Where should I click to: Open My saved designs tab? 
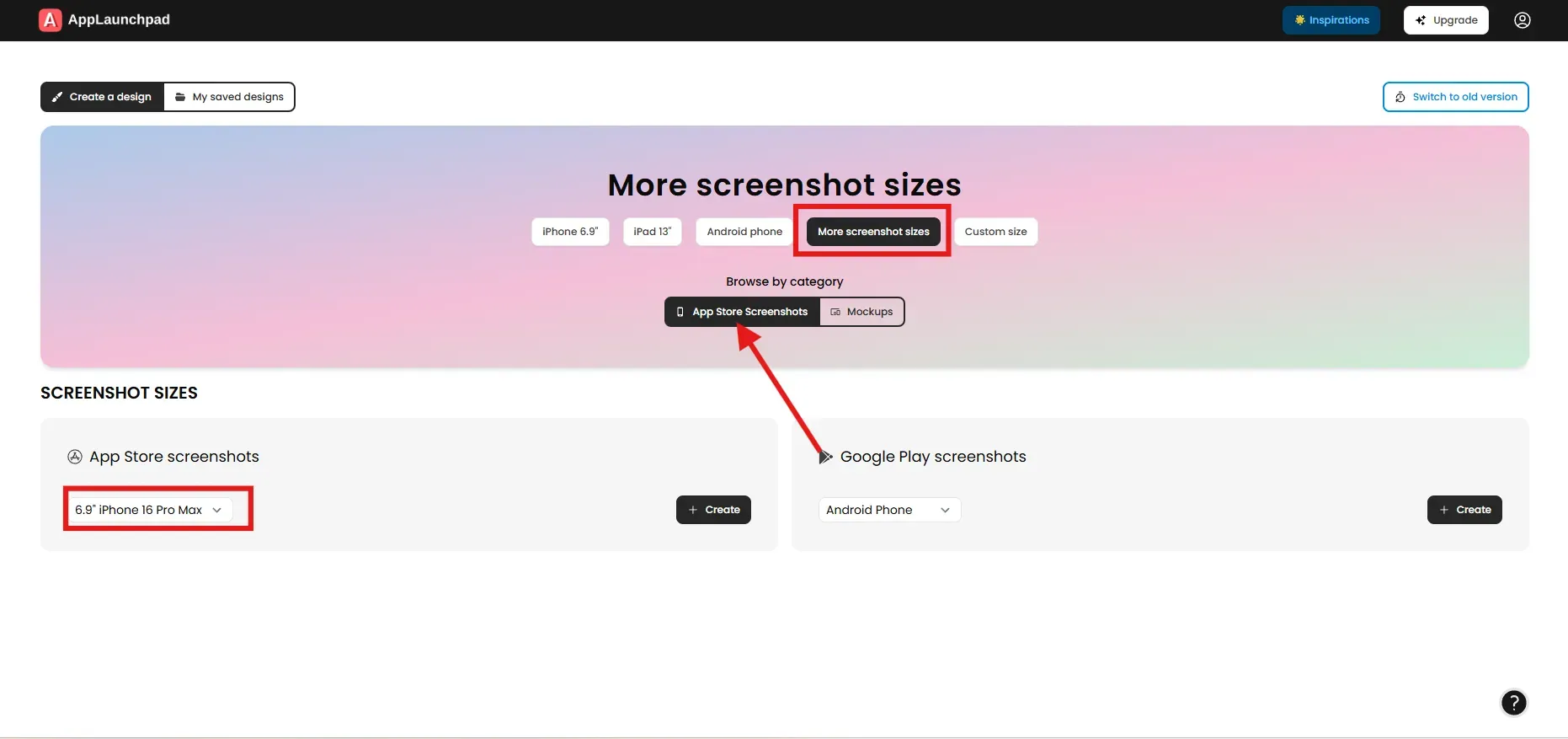[229, 97]
